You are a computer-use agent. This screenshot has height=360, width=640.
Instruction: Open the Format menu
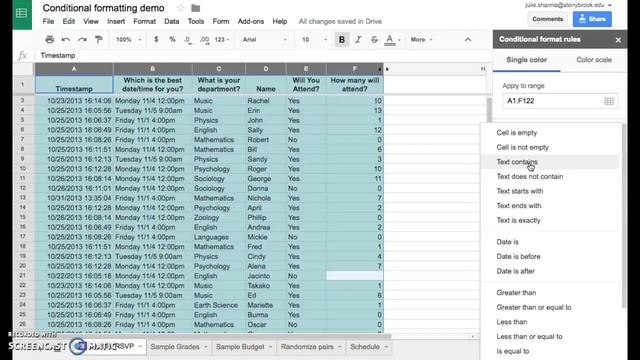[144, 21]
